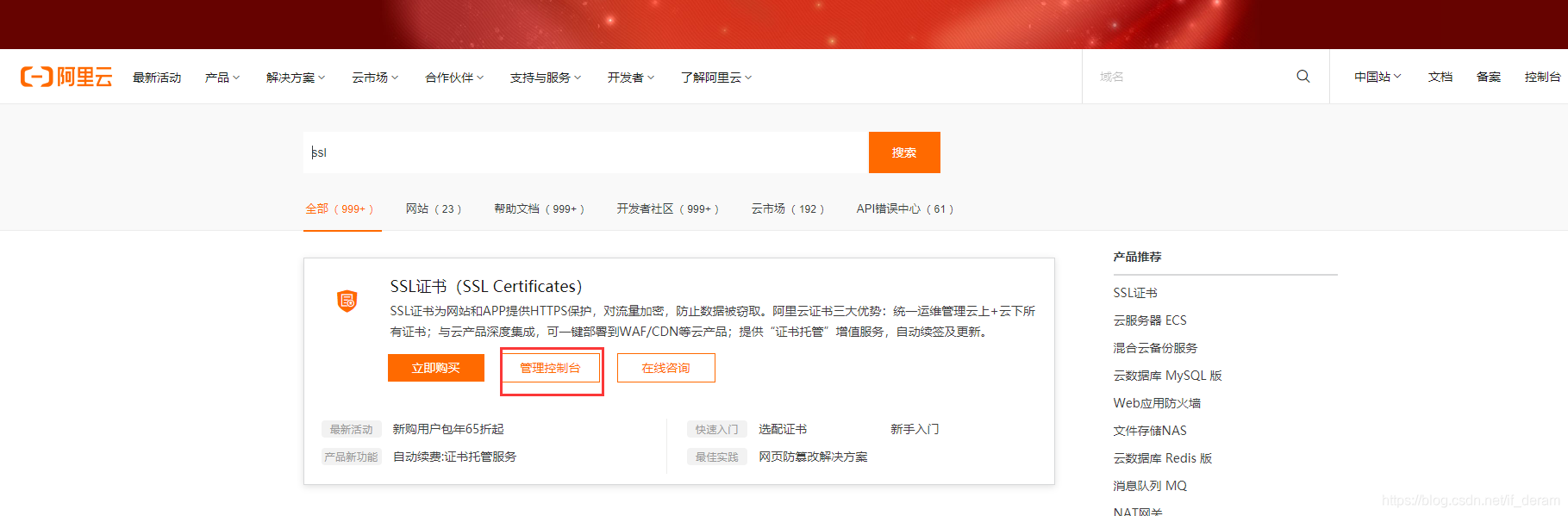This screenshot has height=516, width=1568.
Task: Open the SSL证书 (SSL Certificates) title
Action: point(486,286)
